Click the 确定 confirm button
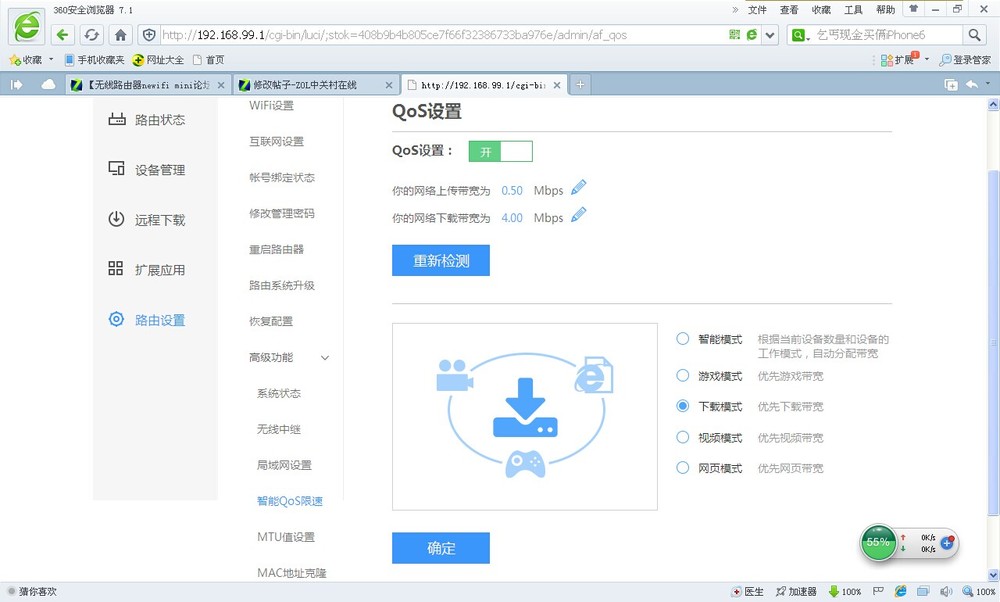Screen dimensions: 1000x602 tap(441, 548)
